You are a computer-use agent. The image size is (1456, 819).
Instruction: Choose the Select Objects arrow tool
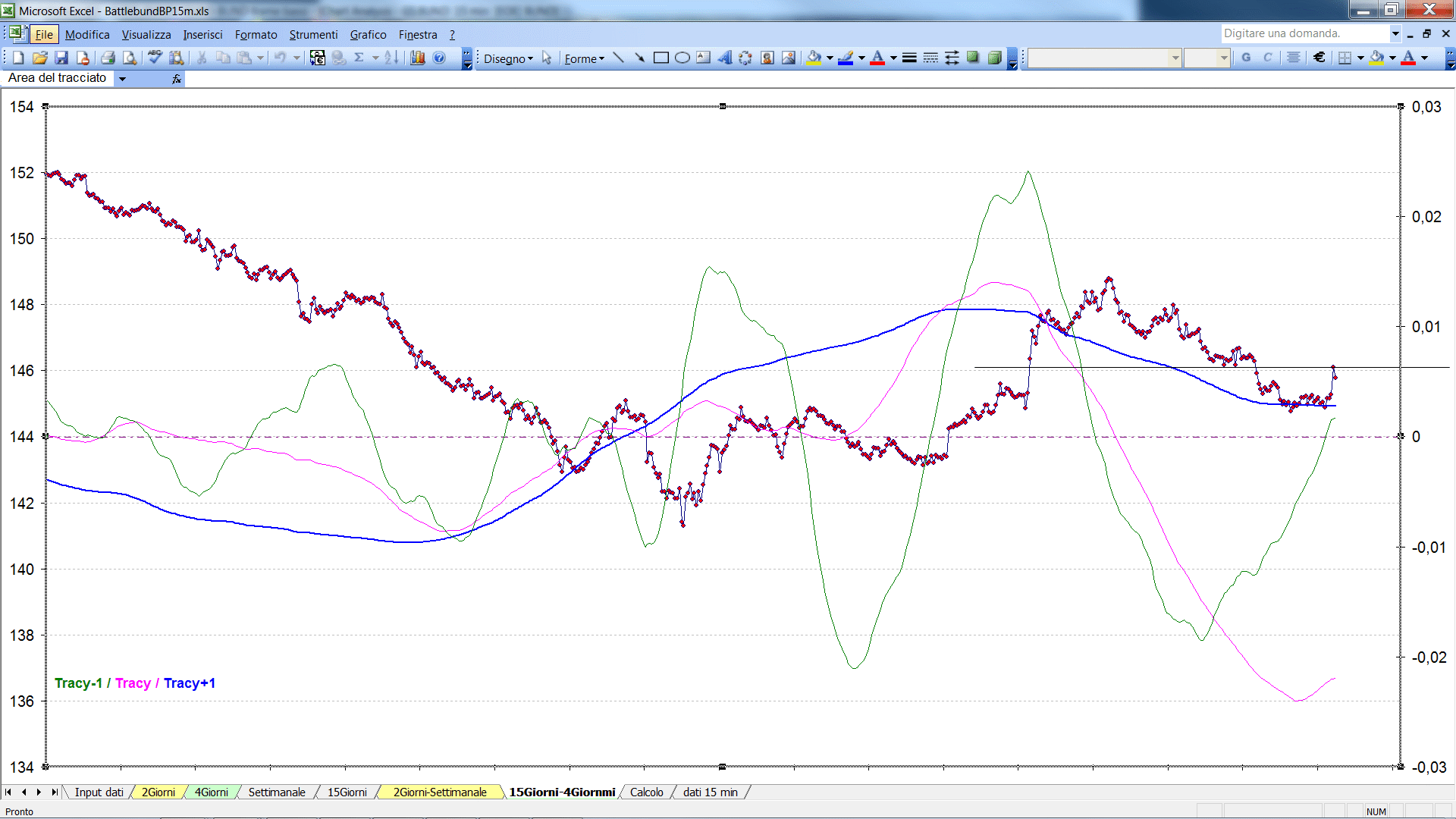point(547,58)
